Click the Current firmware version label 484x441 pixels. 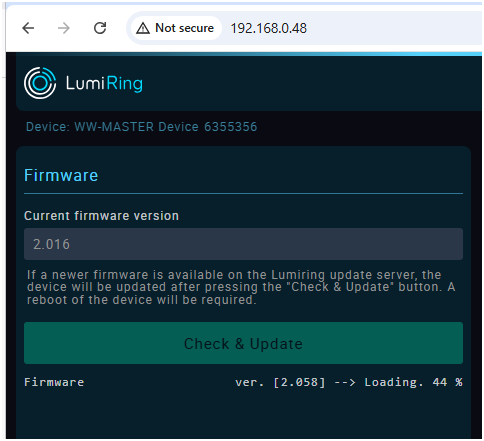click(101, 216)
